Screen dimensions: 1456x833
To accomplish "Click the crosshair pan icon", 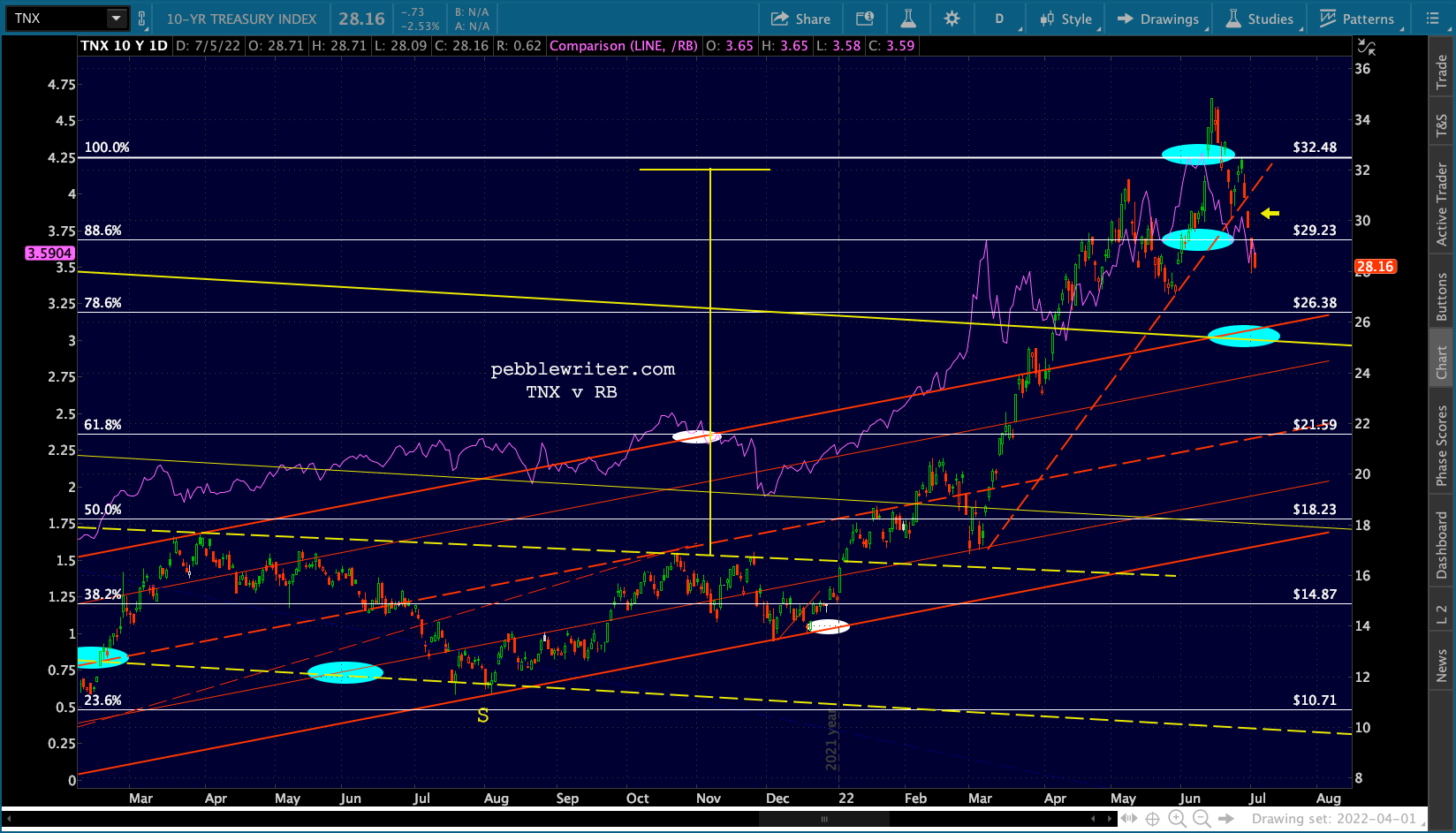I will (1153, 819).
